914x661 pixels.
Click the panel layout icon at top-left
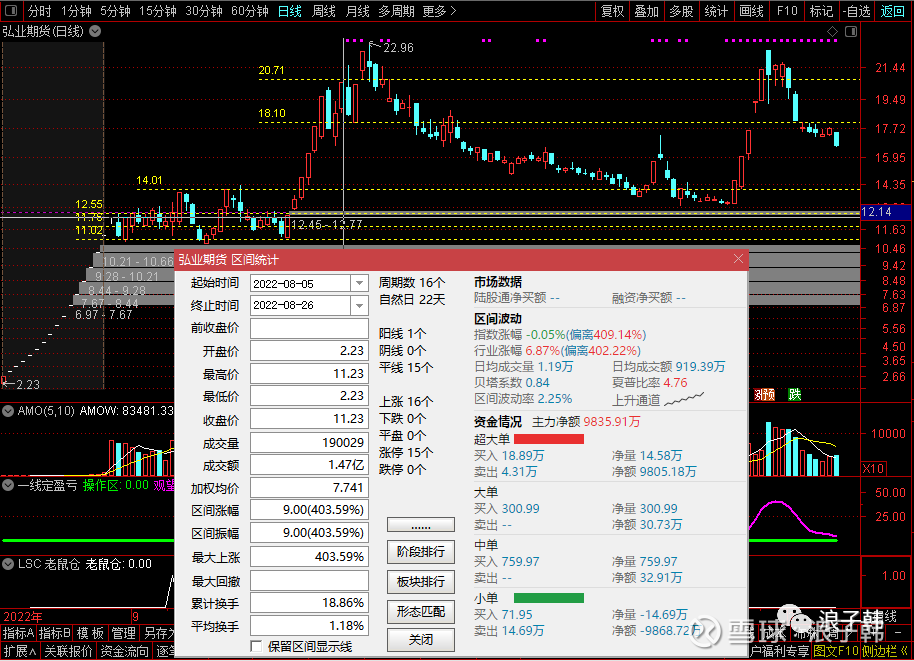pos(11,11)
